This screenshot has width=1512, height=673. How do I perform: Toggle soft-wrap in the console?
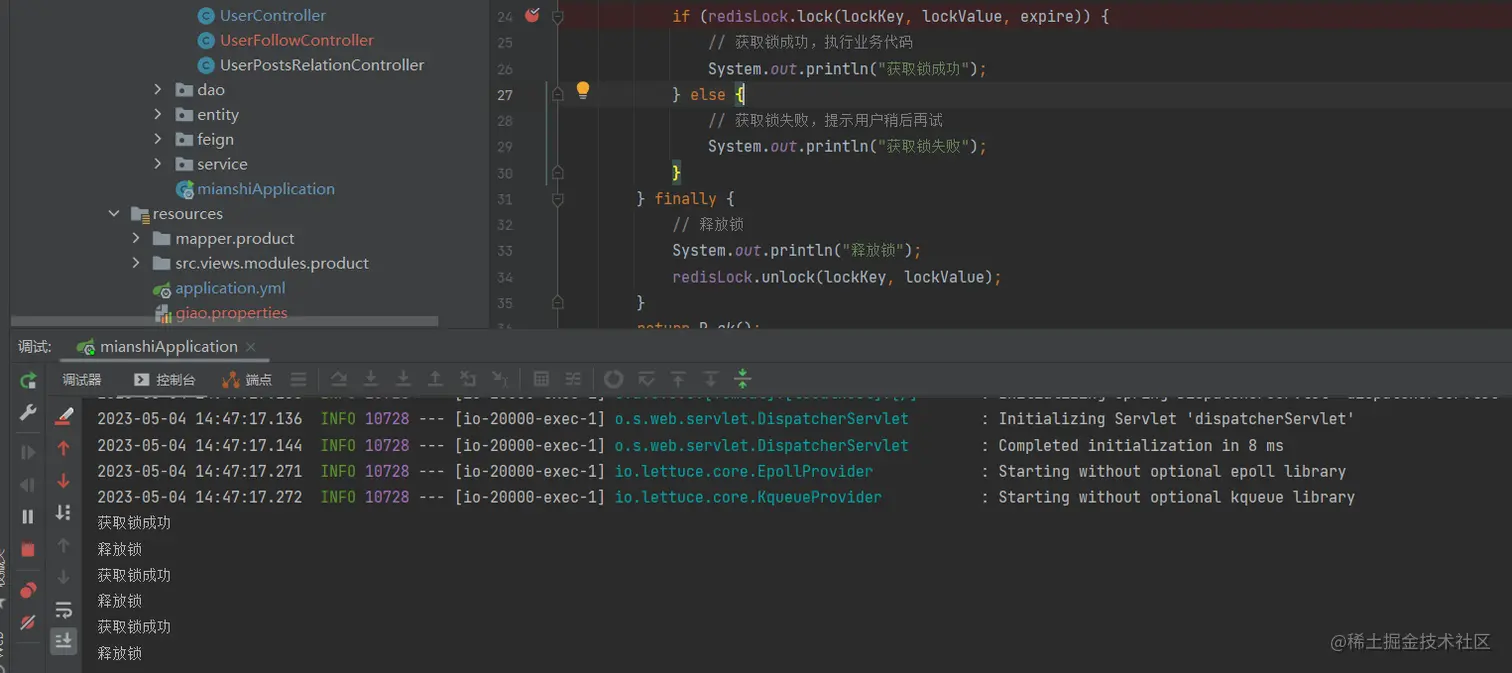64,609
